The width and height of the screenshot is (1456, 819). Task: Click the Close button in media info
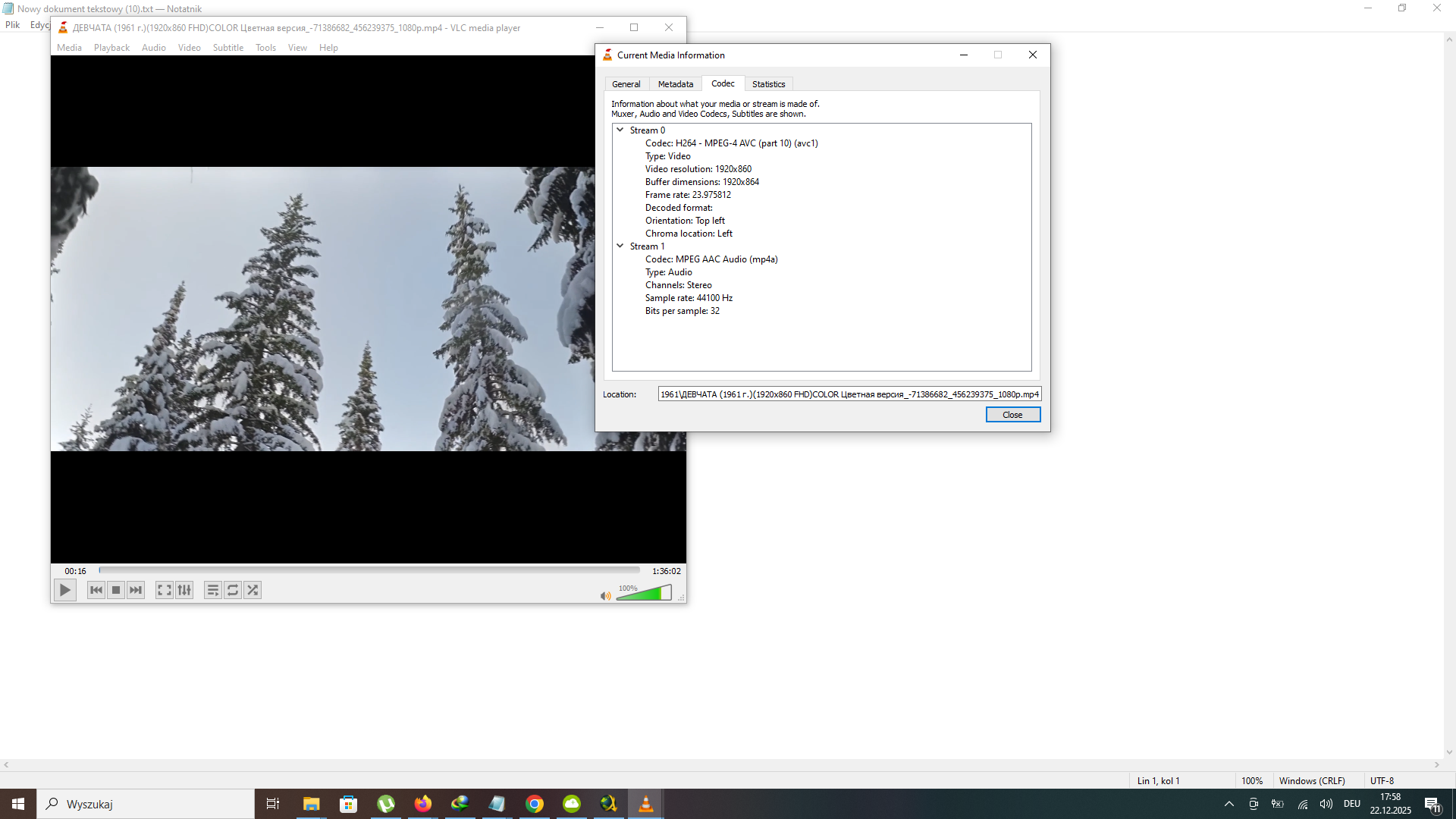tap(1012, 415)
